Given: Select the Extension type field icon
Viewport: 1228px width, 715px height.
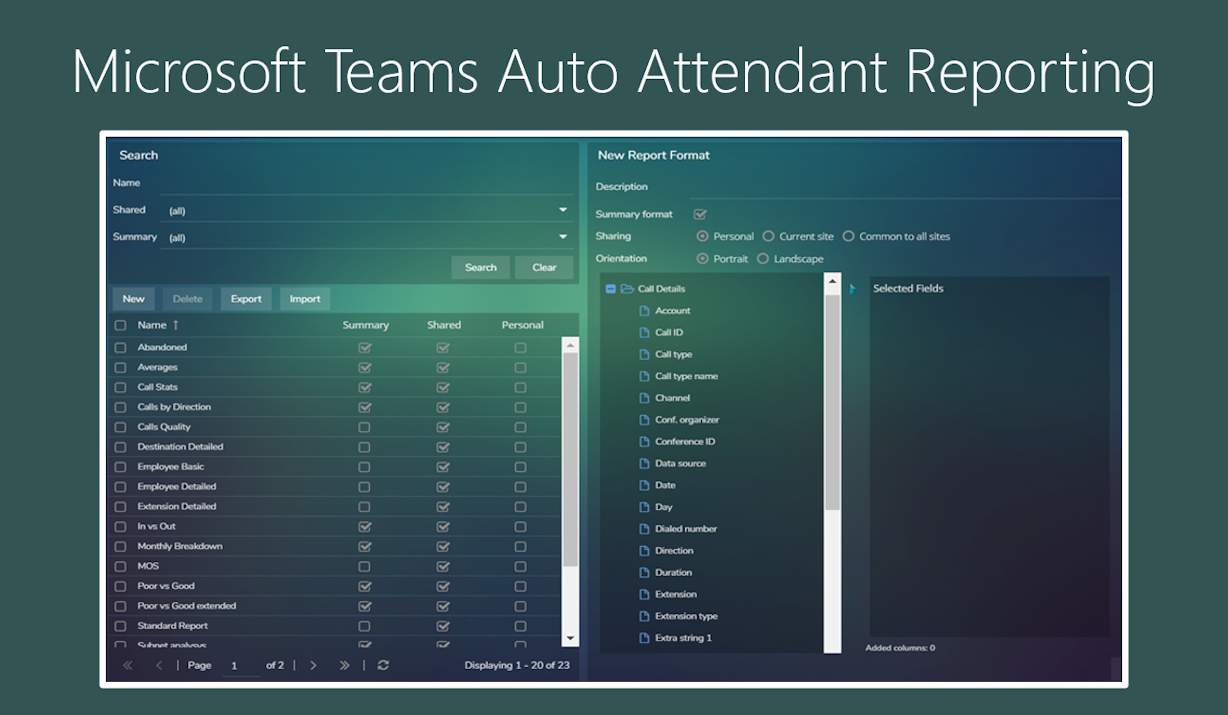Looking at the screenshot, I should (643, 616).
